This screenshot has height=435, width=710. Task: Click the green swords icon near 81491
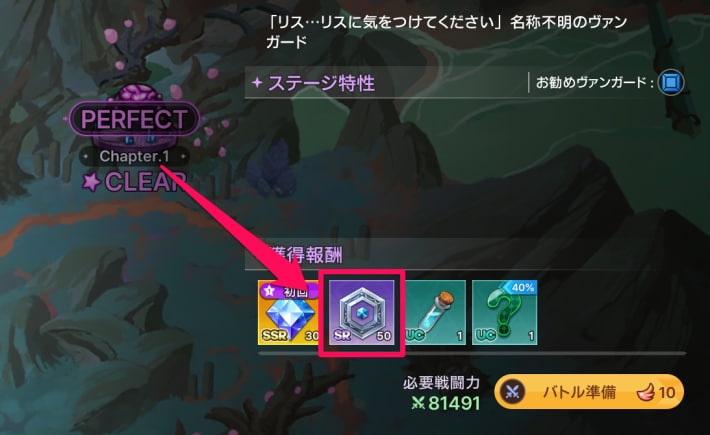[418, 402]
